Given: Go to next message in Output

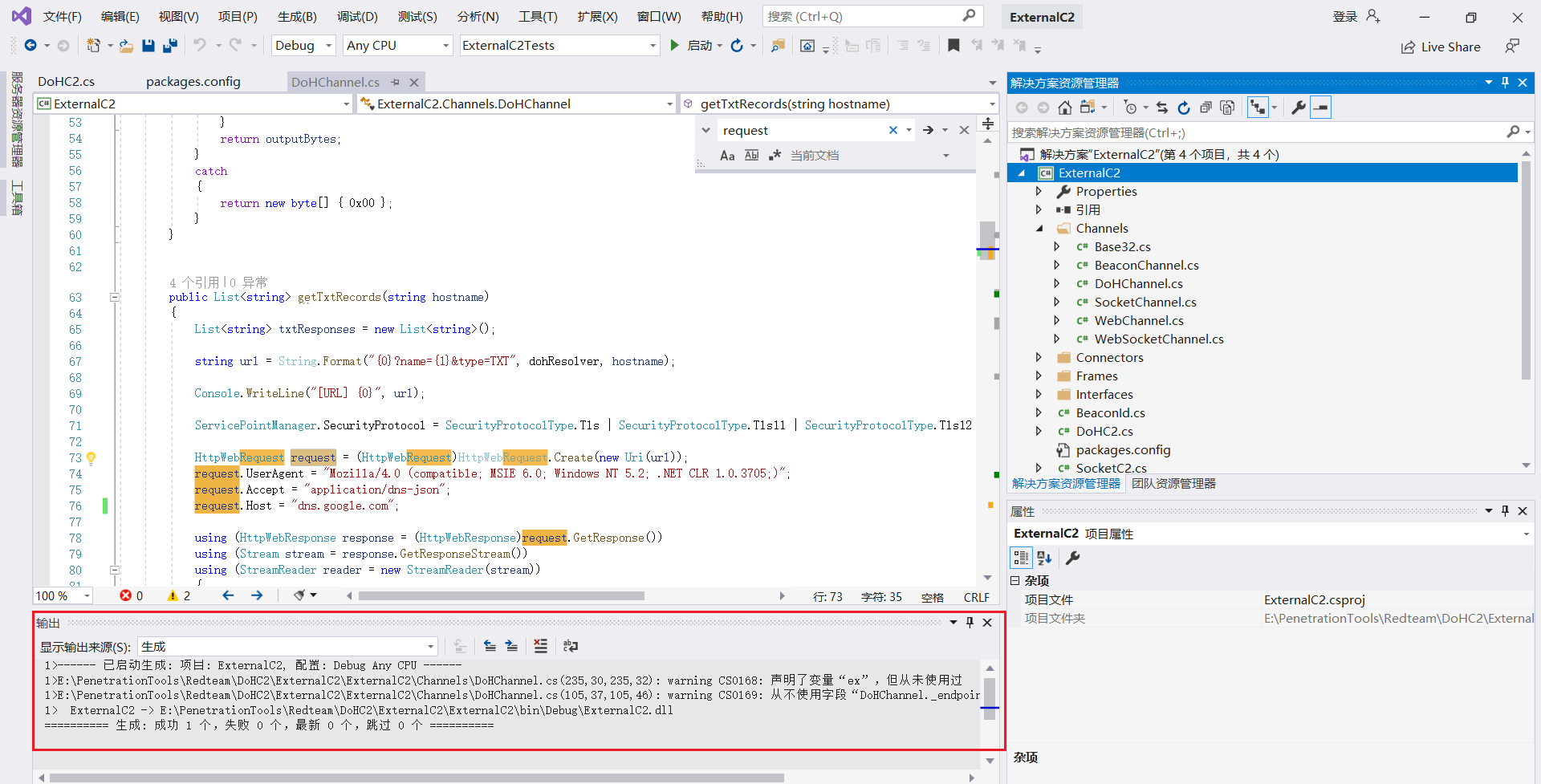Looking at the screenshot, I should click(511, 646).
